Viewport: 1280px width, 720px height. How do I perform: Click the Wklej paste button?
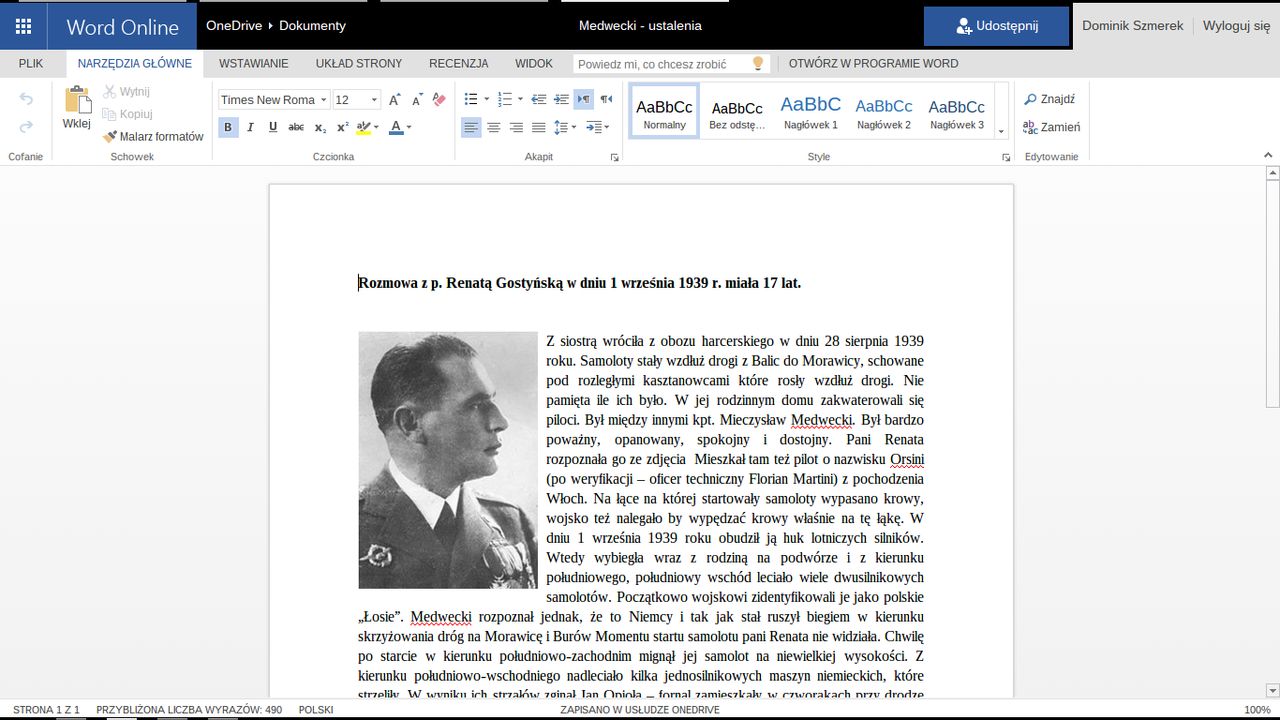[77, 108]
